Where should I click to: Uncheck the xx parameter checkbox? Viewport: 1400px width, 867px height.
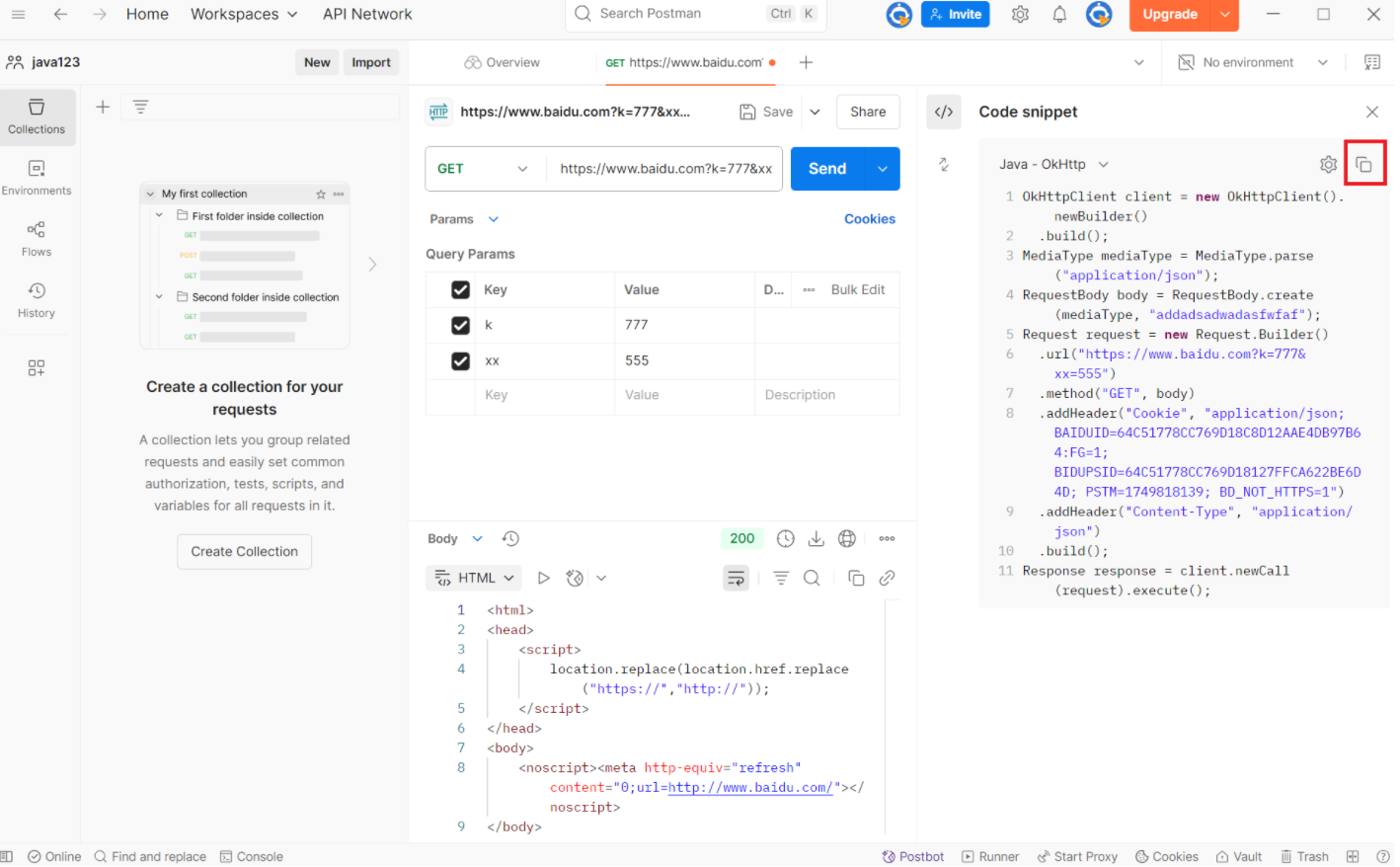coord(460,360)
